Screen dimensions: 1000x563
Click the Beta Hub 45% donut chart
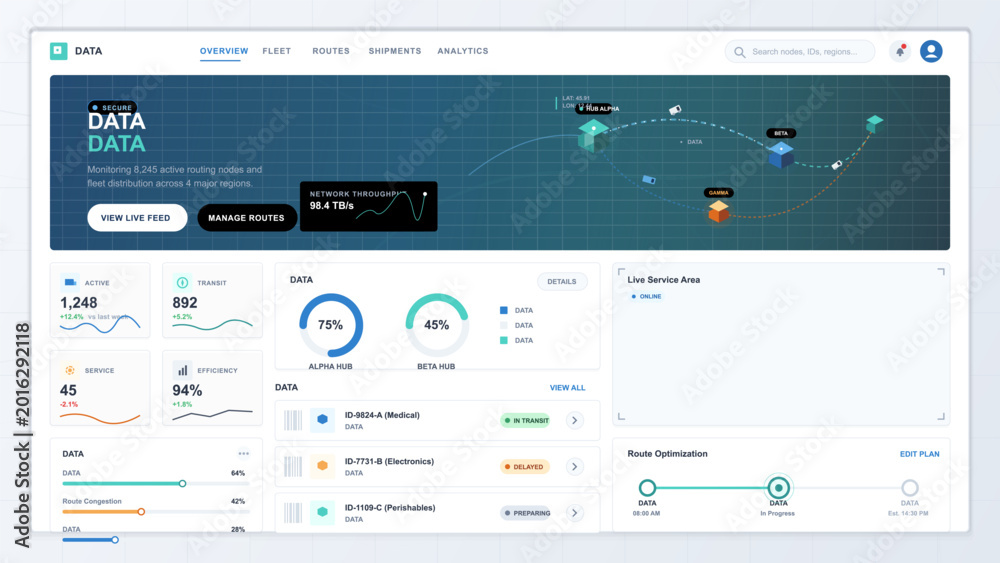(437, 325)
